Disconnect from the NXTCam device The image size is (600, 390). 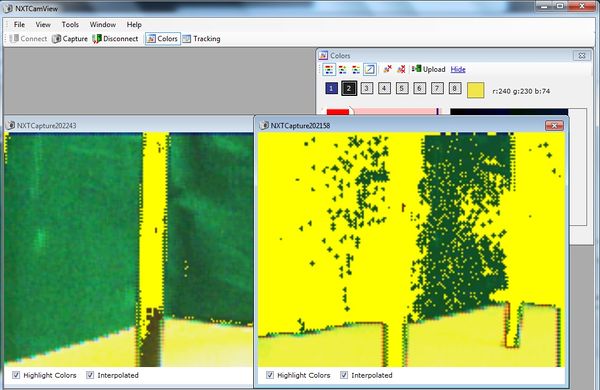(x=115, y=39)
